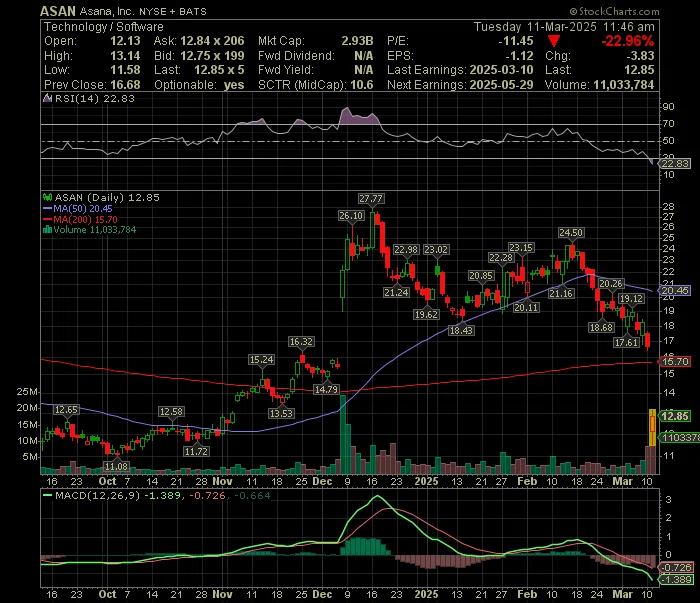Click the 27.77 peak price label
Viewport: 700px width, 603px height.
(371, 199)
